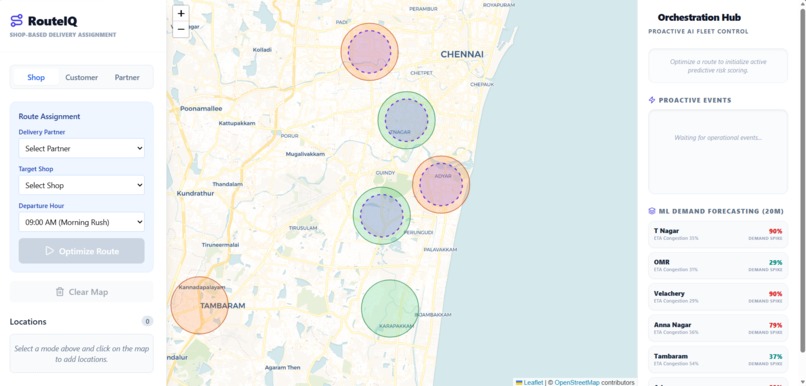Select the Anna Nagar demand forecast card

(x=718, y=328)
